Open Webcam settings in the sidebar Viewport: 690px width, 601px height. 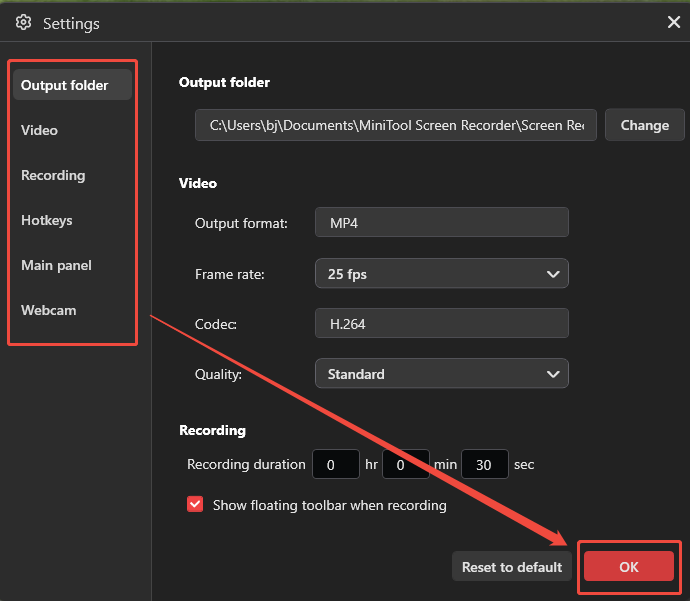pos(48,310)
